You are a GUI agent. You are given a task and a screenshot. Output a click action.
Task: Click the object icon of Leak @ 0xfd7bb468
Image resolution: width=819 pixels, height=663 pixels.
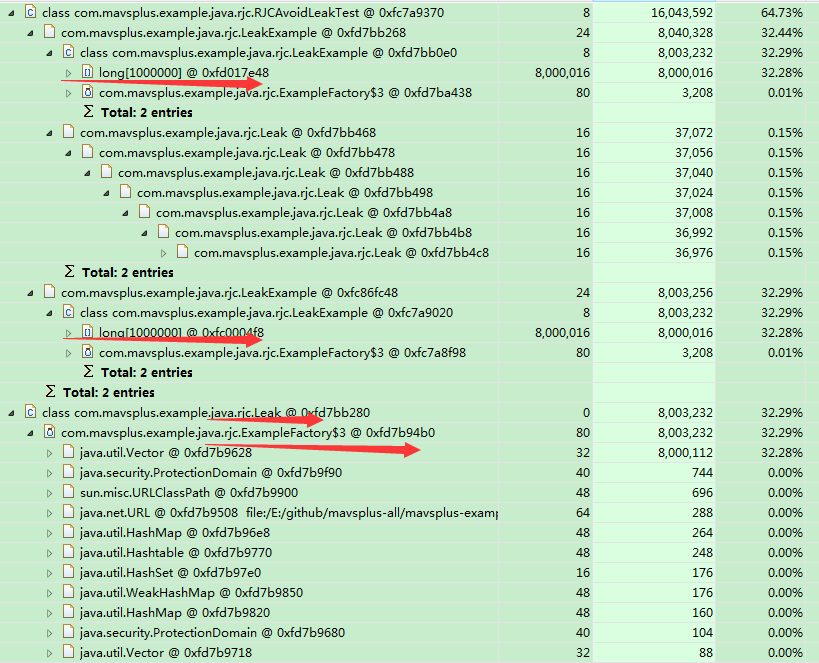68,132
